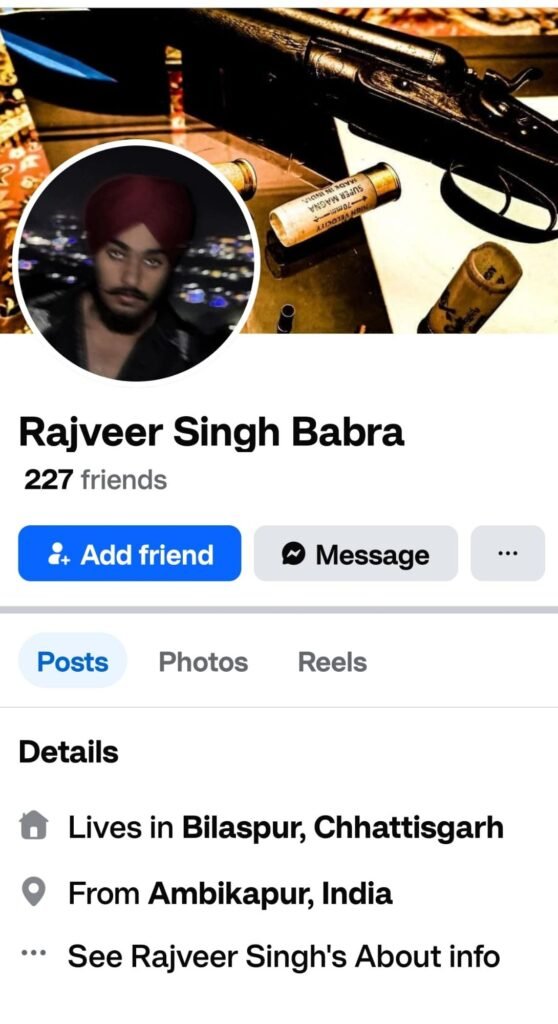Switch to the Photos tab
The height and width of the screenshot is (1024, 558).
tap(203, 662)
